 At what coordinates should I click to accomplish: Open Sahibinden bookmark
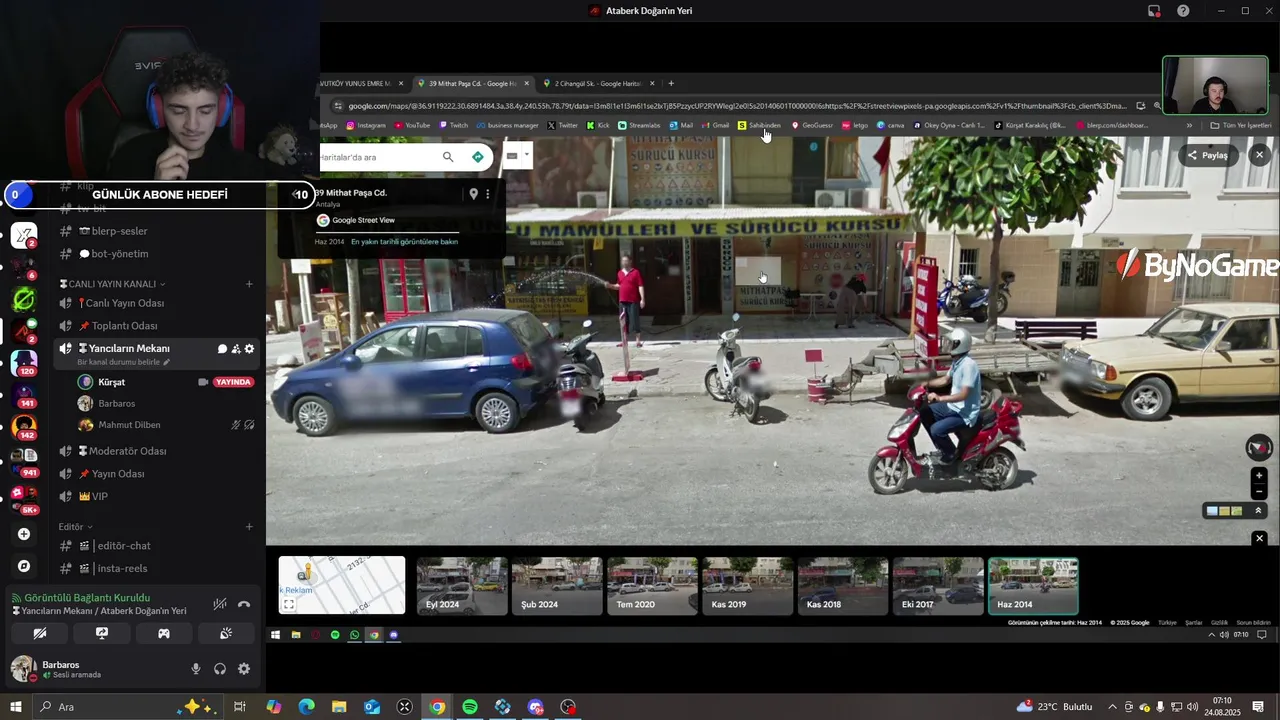point(759,125)
